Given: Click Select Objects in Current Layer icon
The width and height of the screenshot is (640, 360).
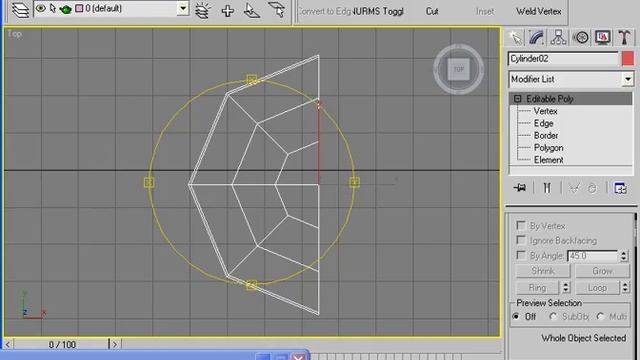Looking at the screenshot, I should tap(252, 11).
